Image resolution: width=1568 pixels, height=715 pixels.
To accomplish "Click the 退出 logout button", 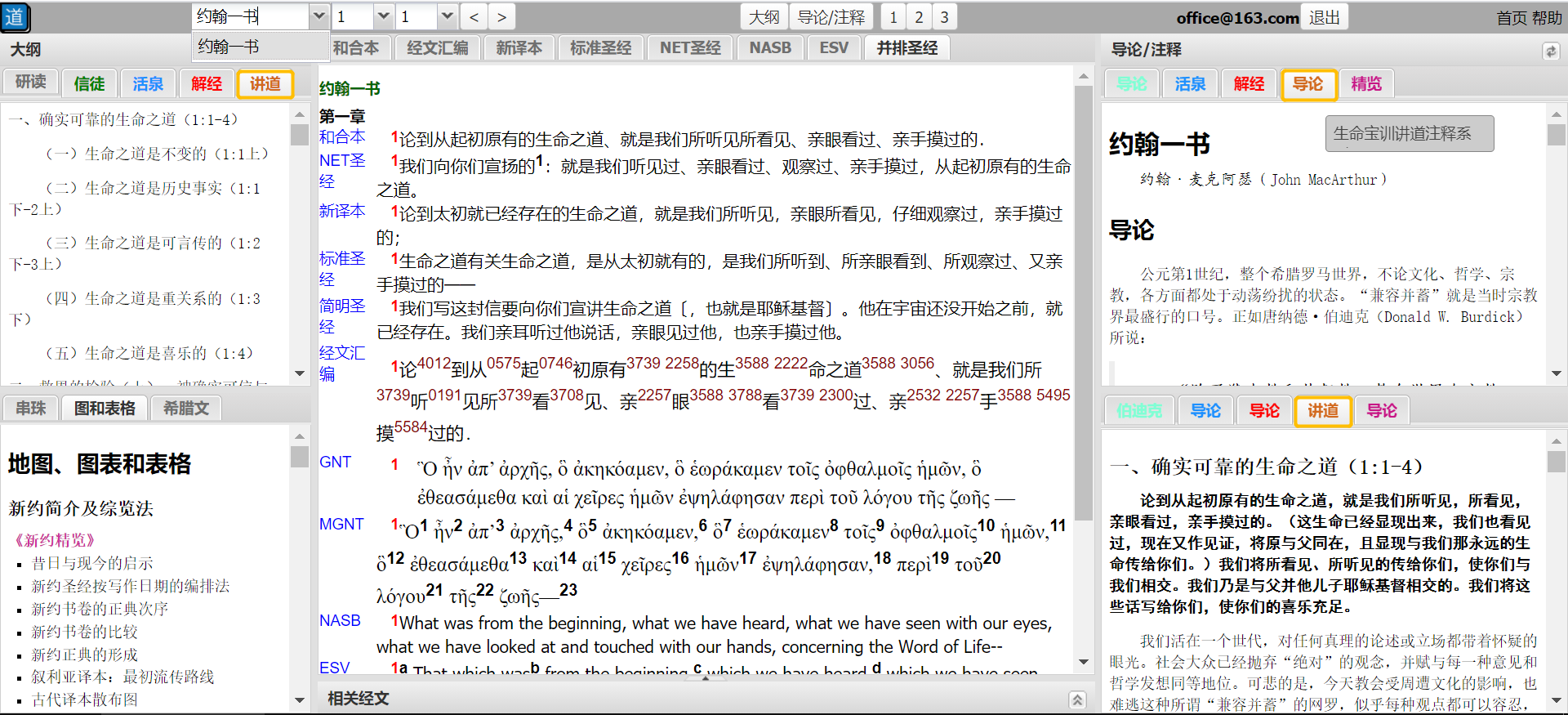I will pyautogui.click(x=1324, y=17).
